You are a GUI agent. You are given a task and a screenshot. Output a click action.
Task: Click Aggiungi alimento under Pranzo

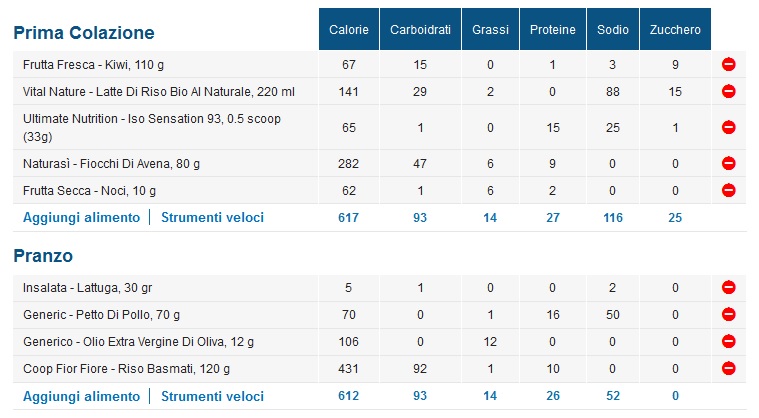click(81, 396)
